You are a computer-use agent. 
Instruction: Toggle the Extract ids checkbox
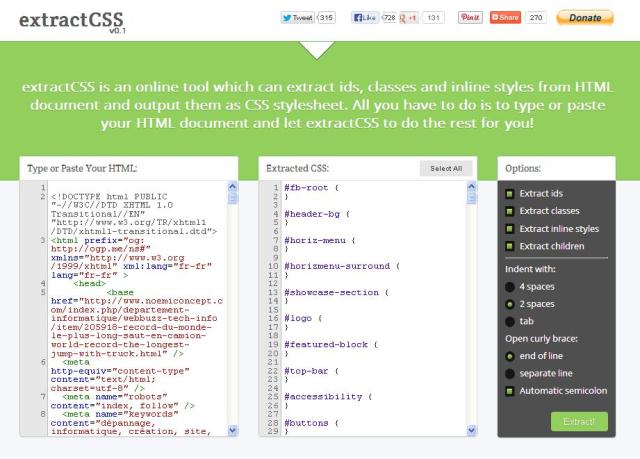tap(509, 194)
